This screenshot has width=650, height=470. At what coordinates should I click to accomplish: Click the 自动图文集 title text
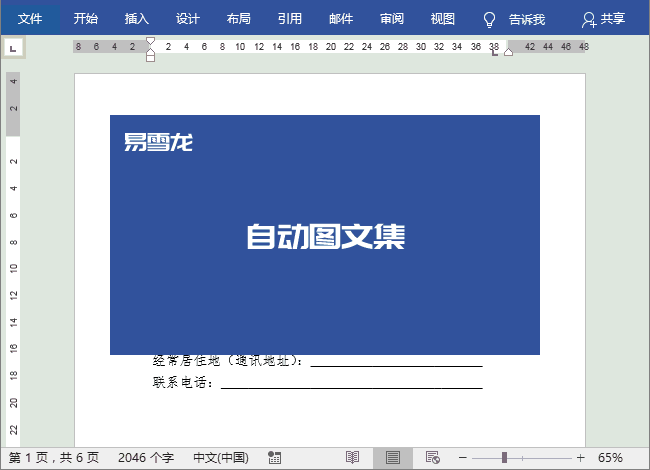tap(326, 237)
